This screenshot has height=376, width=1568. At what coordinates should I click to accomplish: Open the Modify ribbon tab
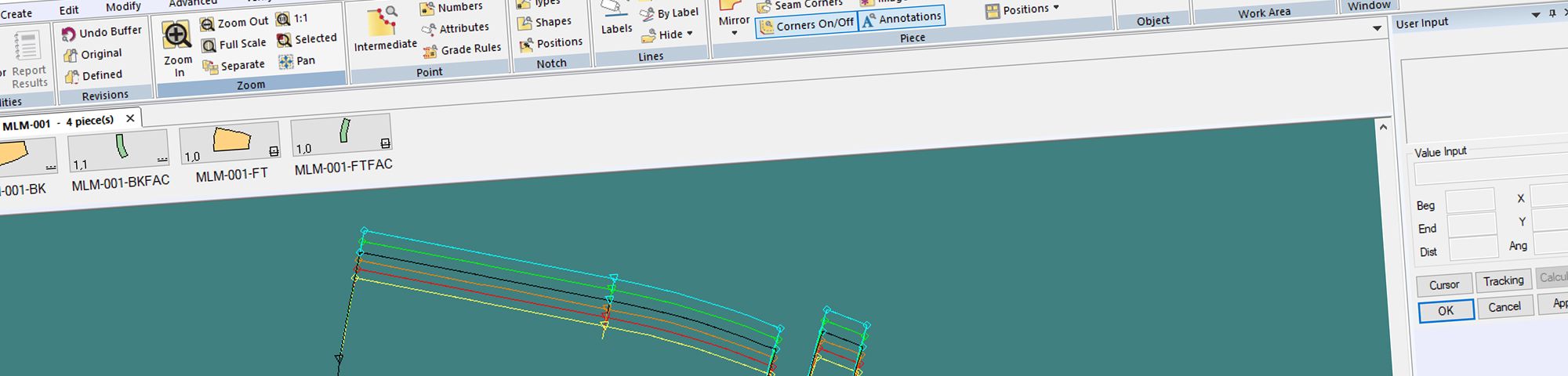123,6
